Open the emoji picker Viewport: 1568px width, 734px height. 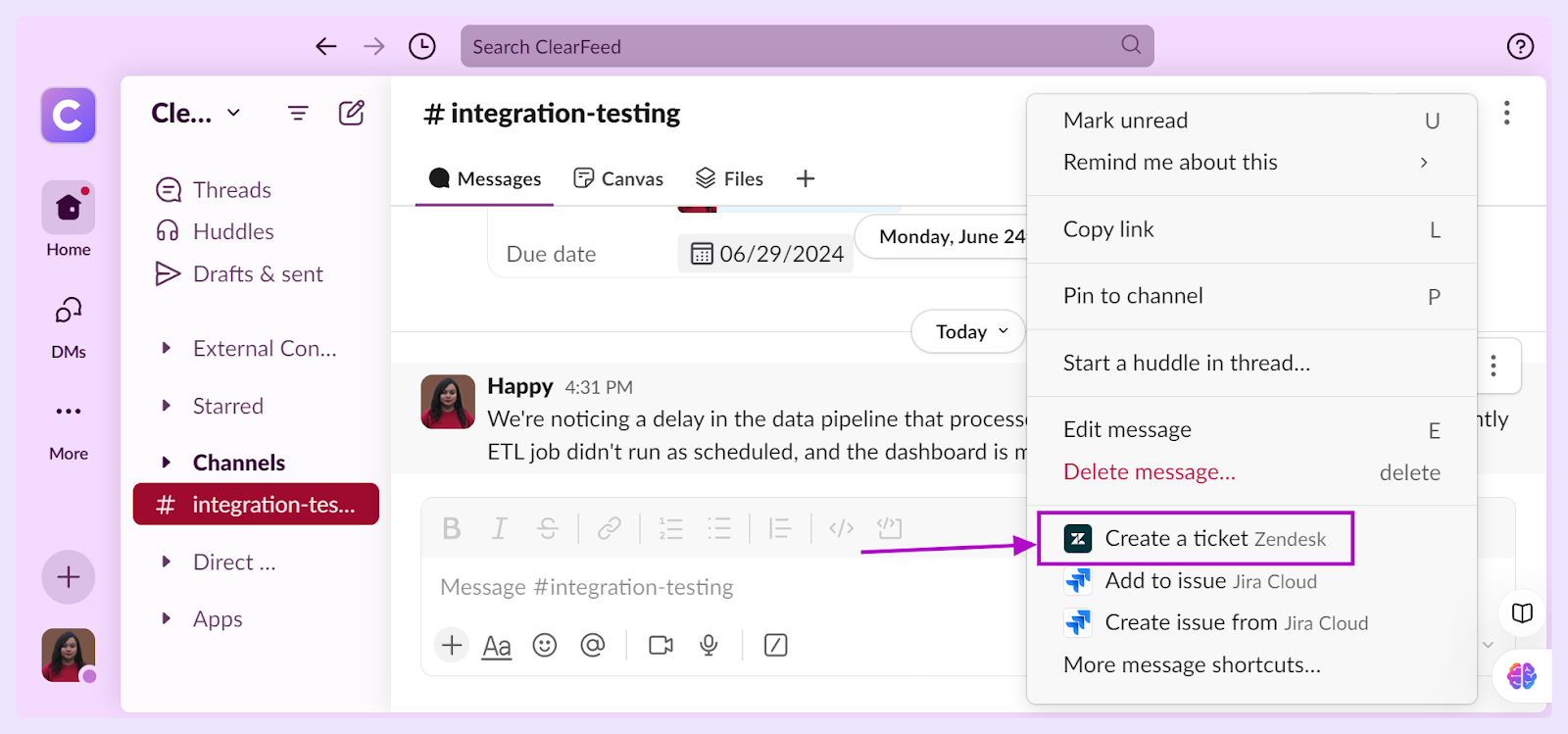point(545,645)
